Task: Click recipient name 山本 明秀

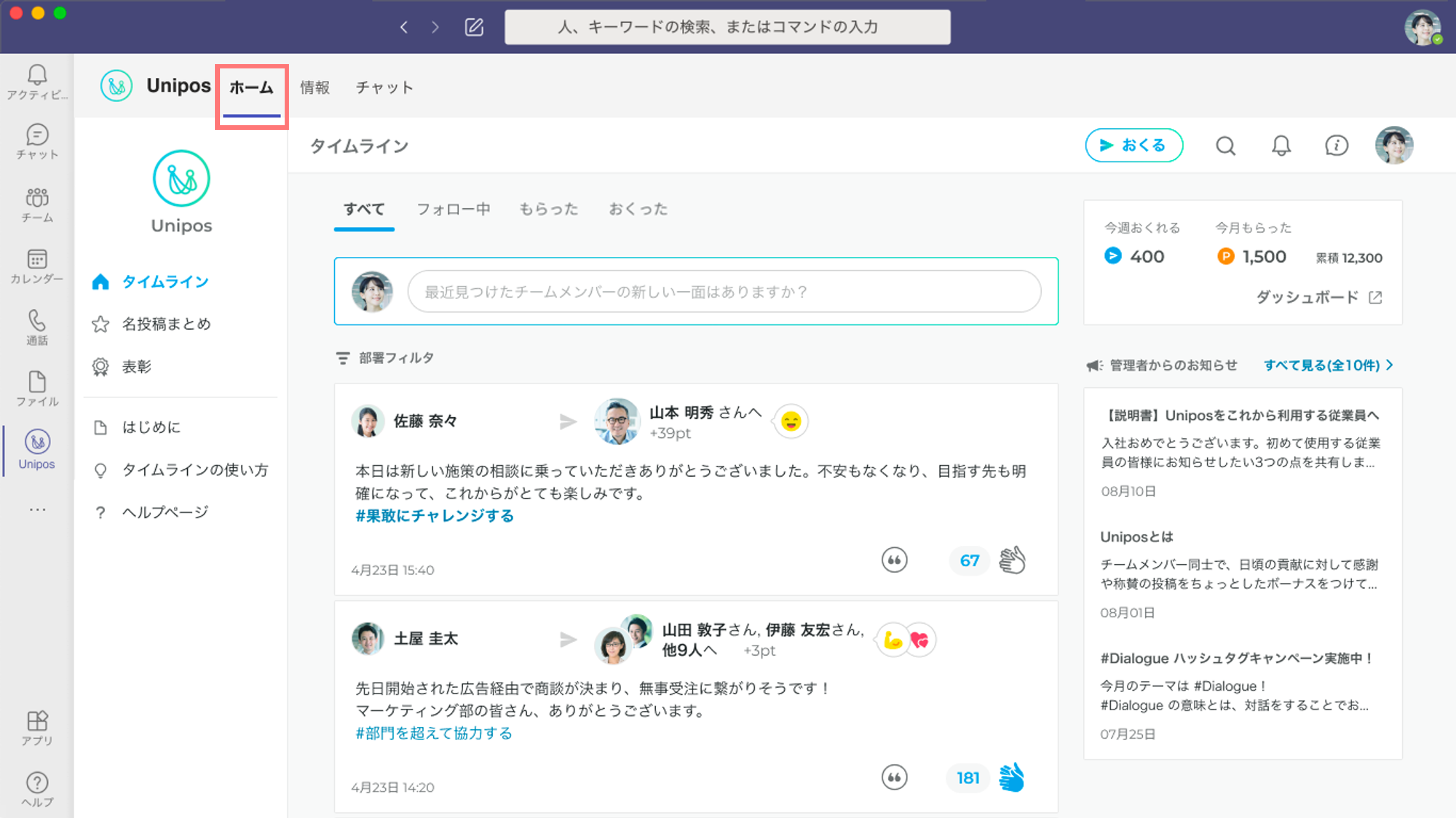Action: [682, 413]
